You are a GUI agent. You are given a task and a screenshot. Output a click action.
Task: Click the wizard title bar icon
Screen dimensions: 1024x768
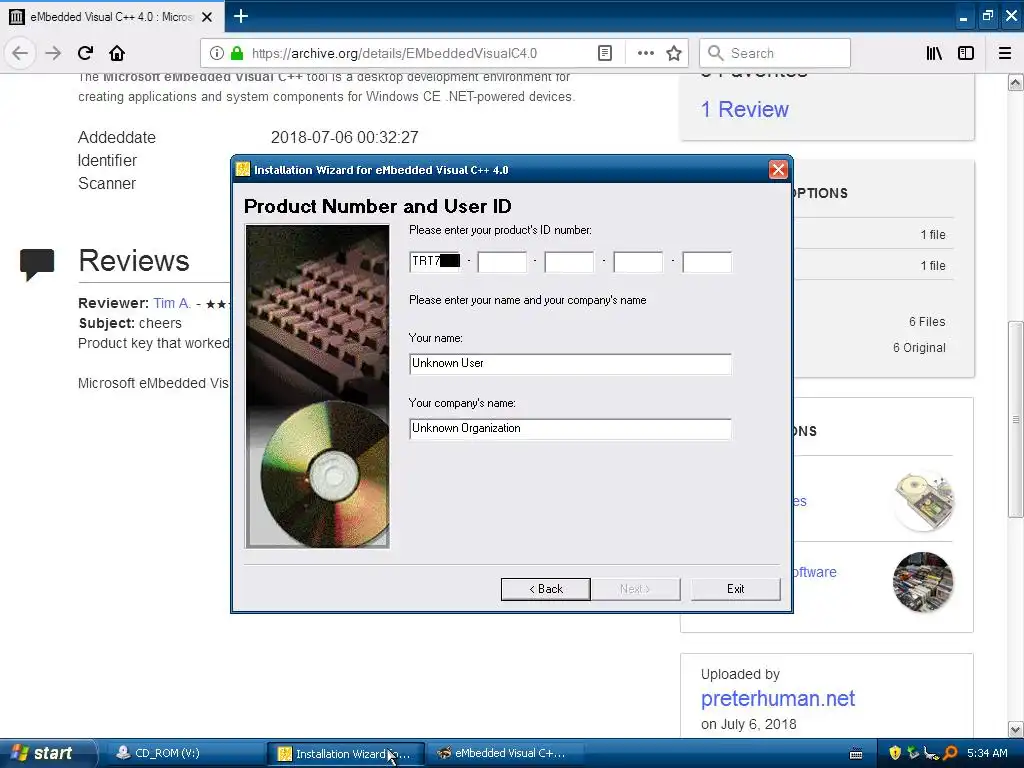click(x=243, y=170)
